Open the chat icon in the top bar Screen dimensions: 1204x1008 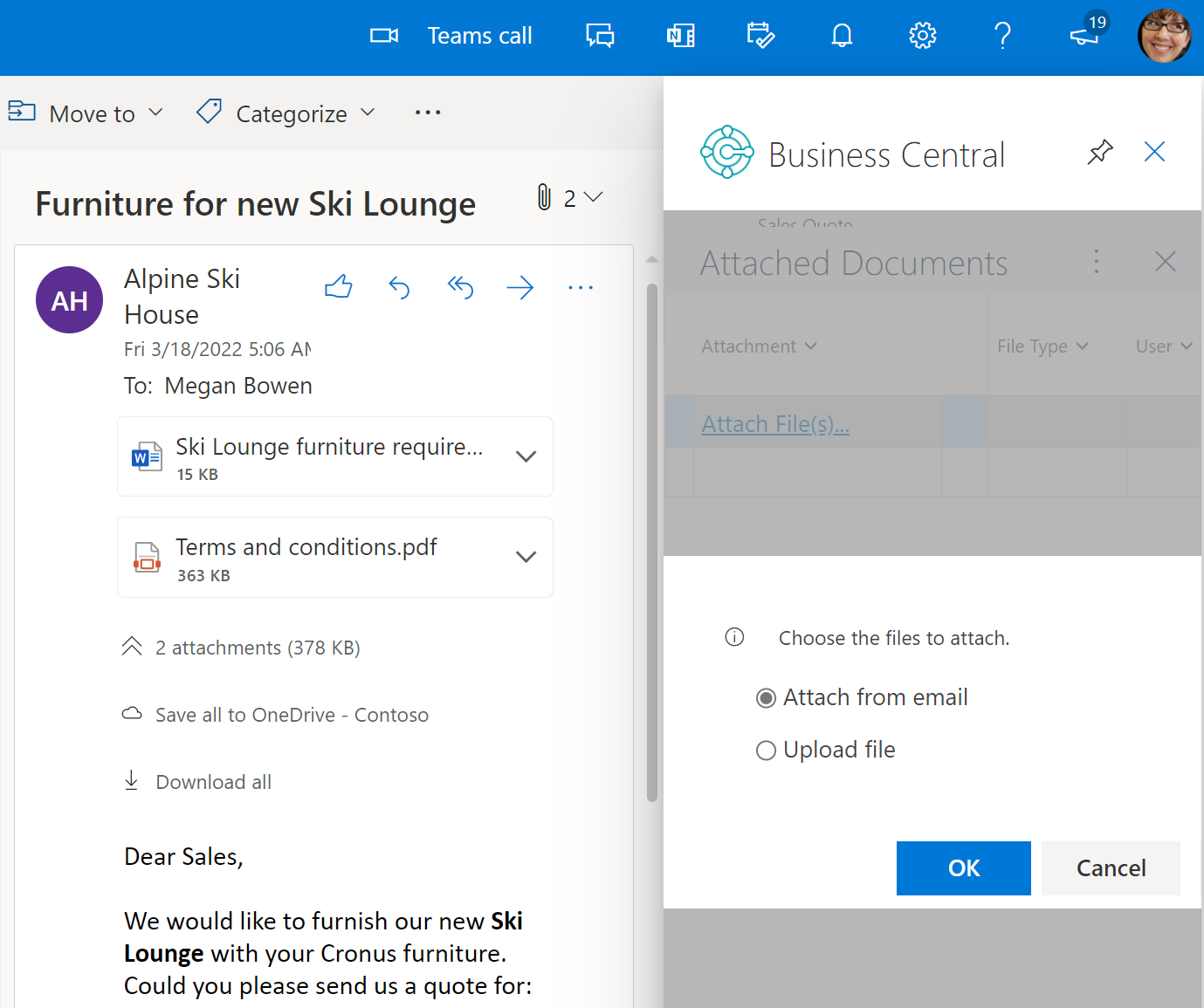coord(600,35)
